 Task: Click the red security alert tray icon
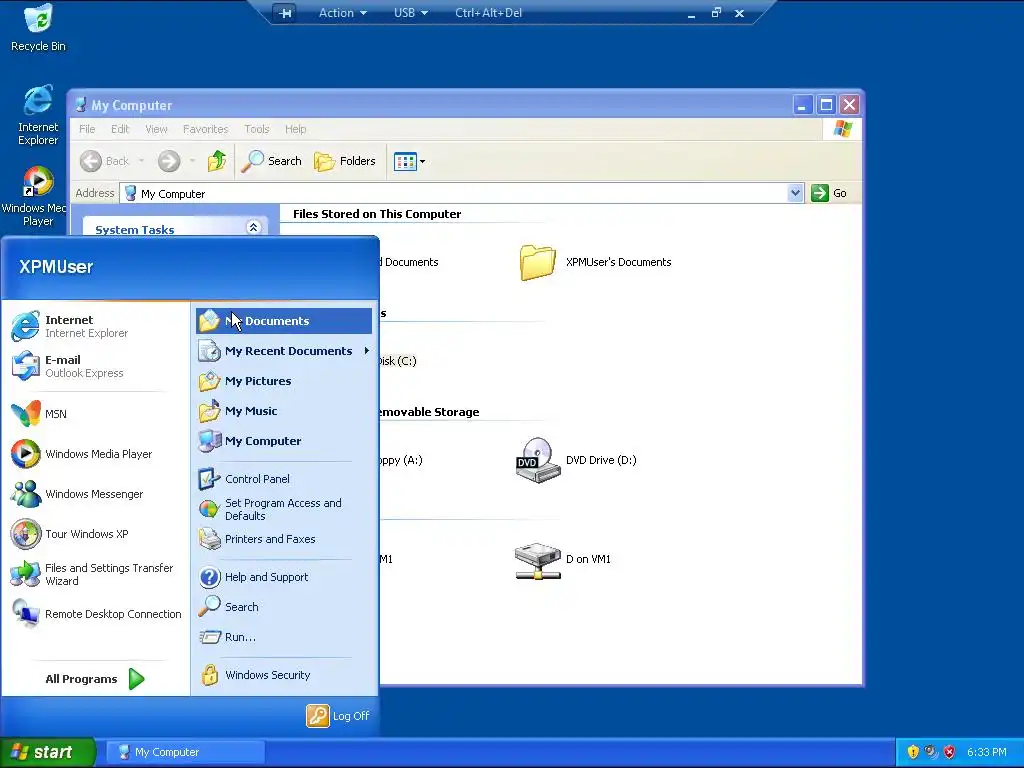click(x=950, y=752)
